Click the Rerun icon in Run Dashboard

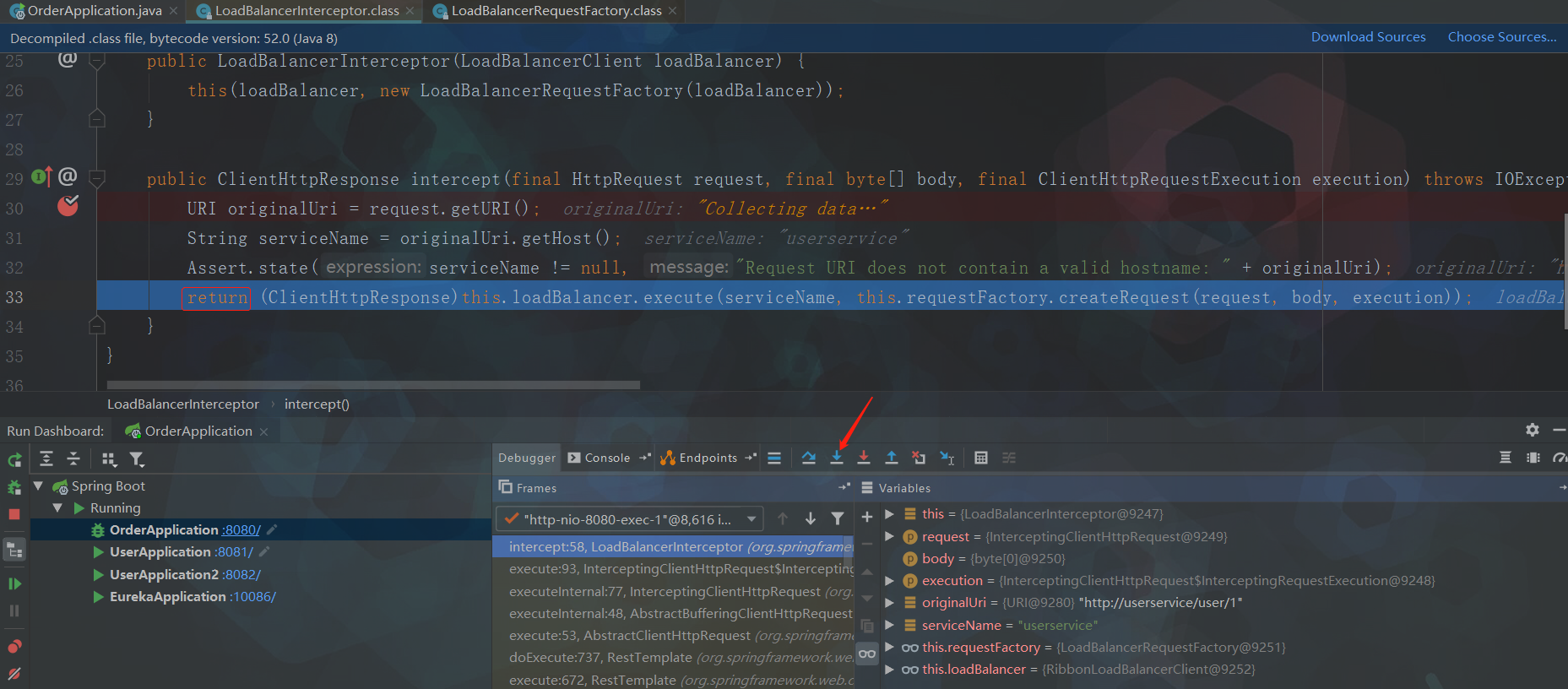[x=14, y=460]
